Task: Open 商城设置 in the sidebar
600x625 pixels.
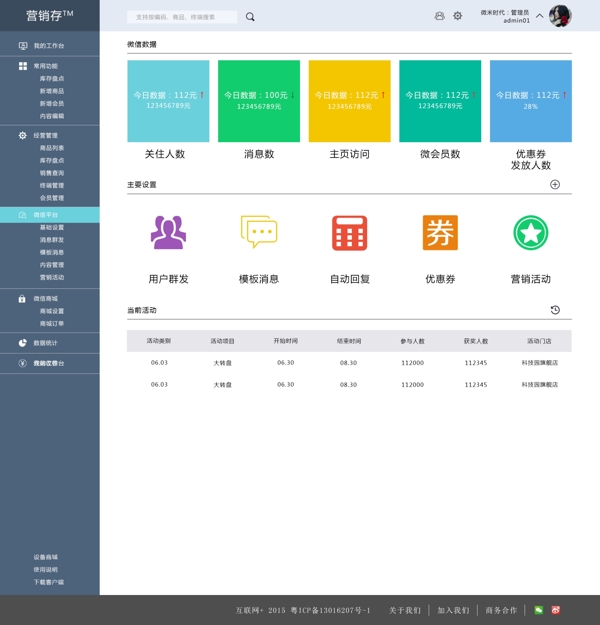Action: [x=52, y=311]
